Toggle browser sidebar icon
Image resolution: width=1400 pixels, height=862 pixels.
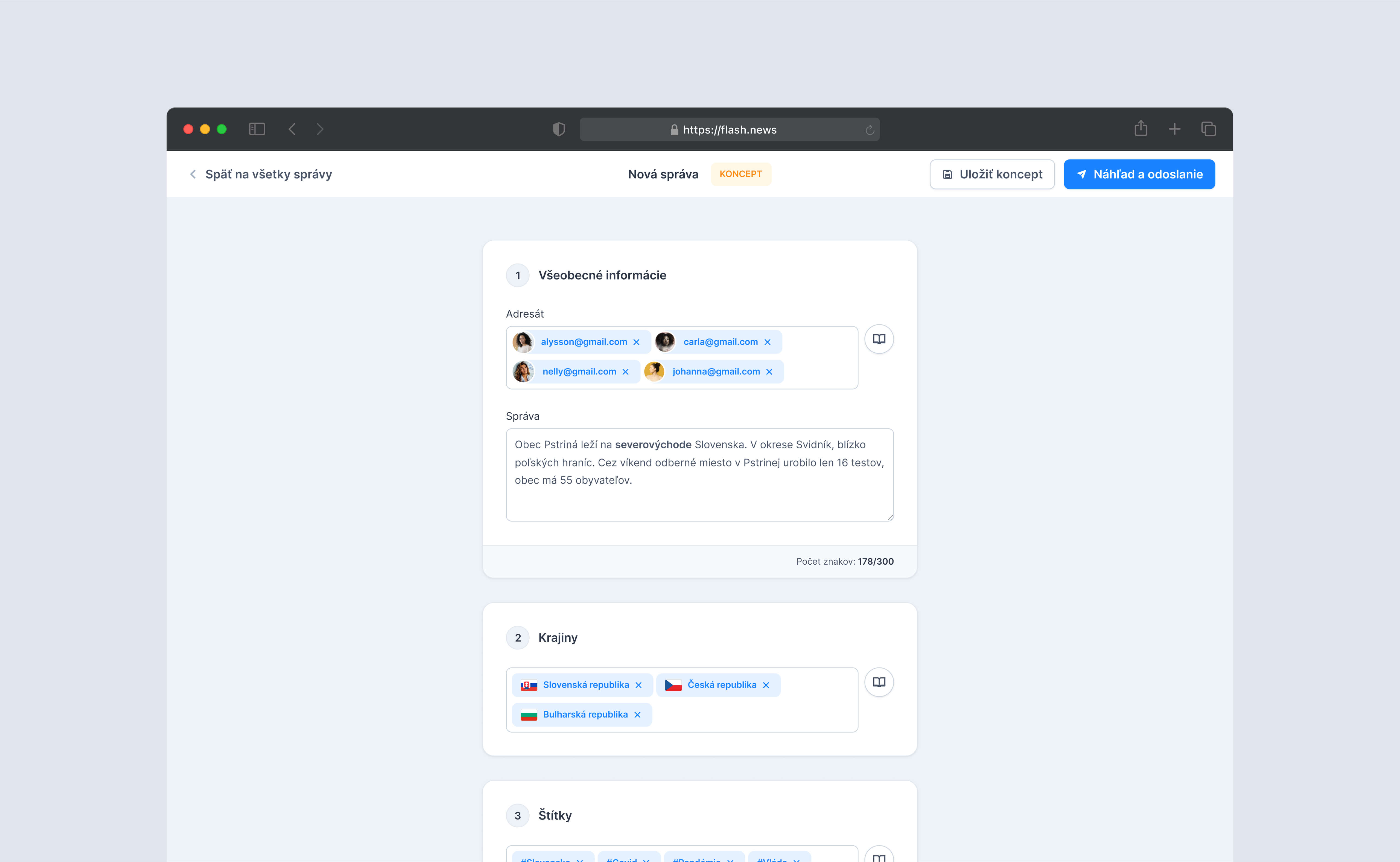[x=257, y=129]
